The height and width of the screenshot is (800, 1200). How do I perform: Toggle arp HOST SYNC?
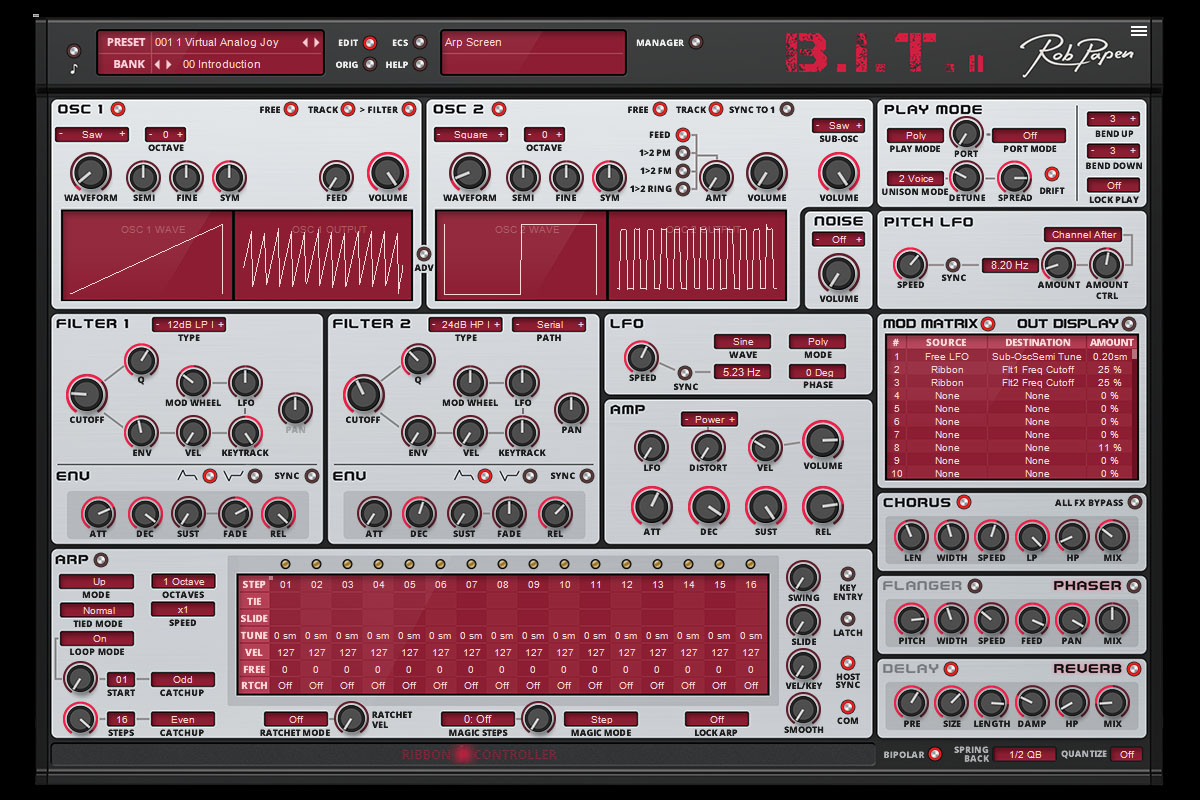[x=848, y=663]
